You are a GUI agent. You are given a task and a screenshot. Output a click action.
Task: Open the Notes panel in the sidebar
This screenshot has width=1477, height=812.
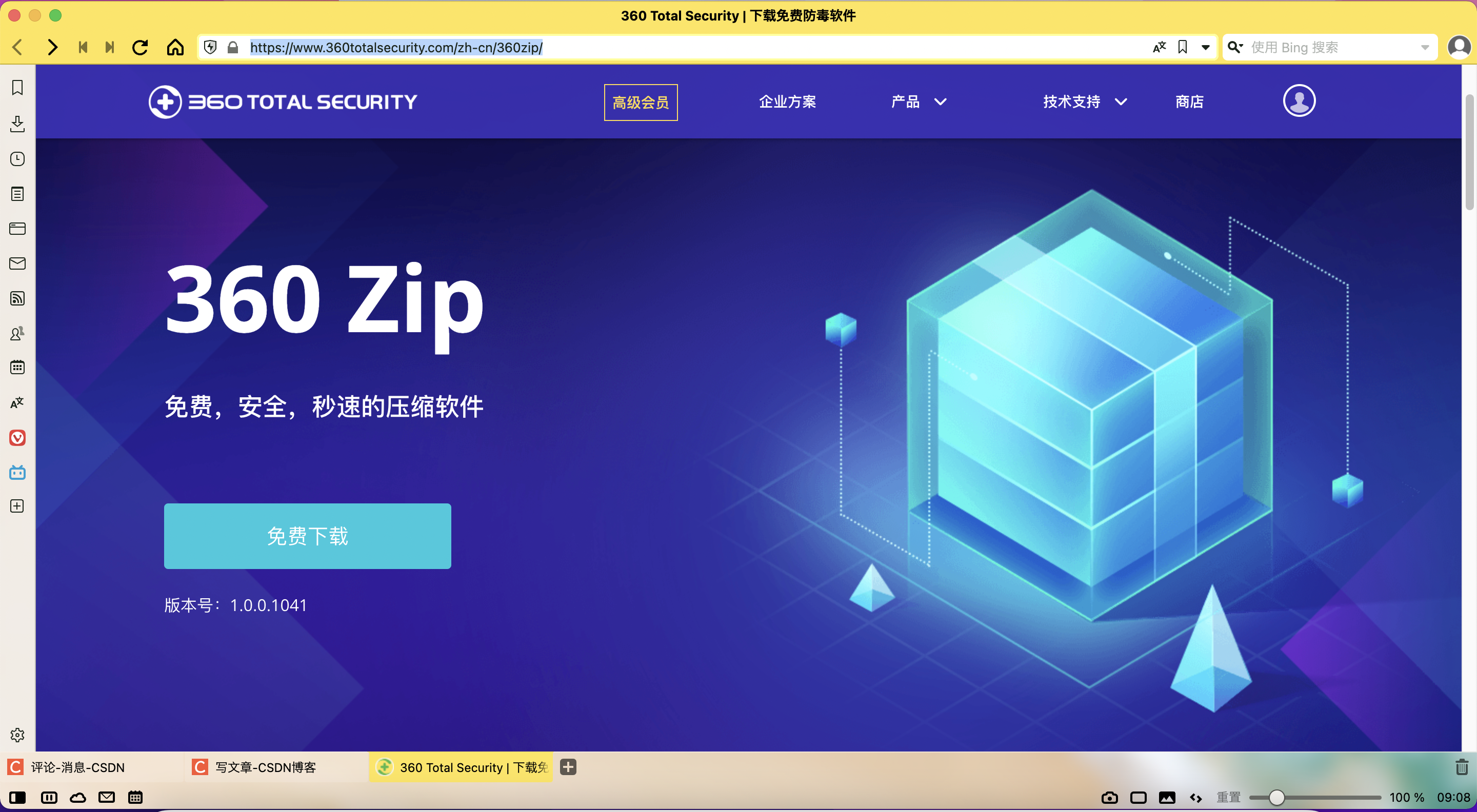tap(17, 194)
